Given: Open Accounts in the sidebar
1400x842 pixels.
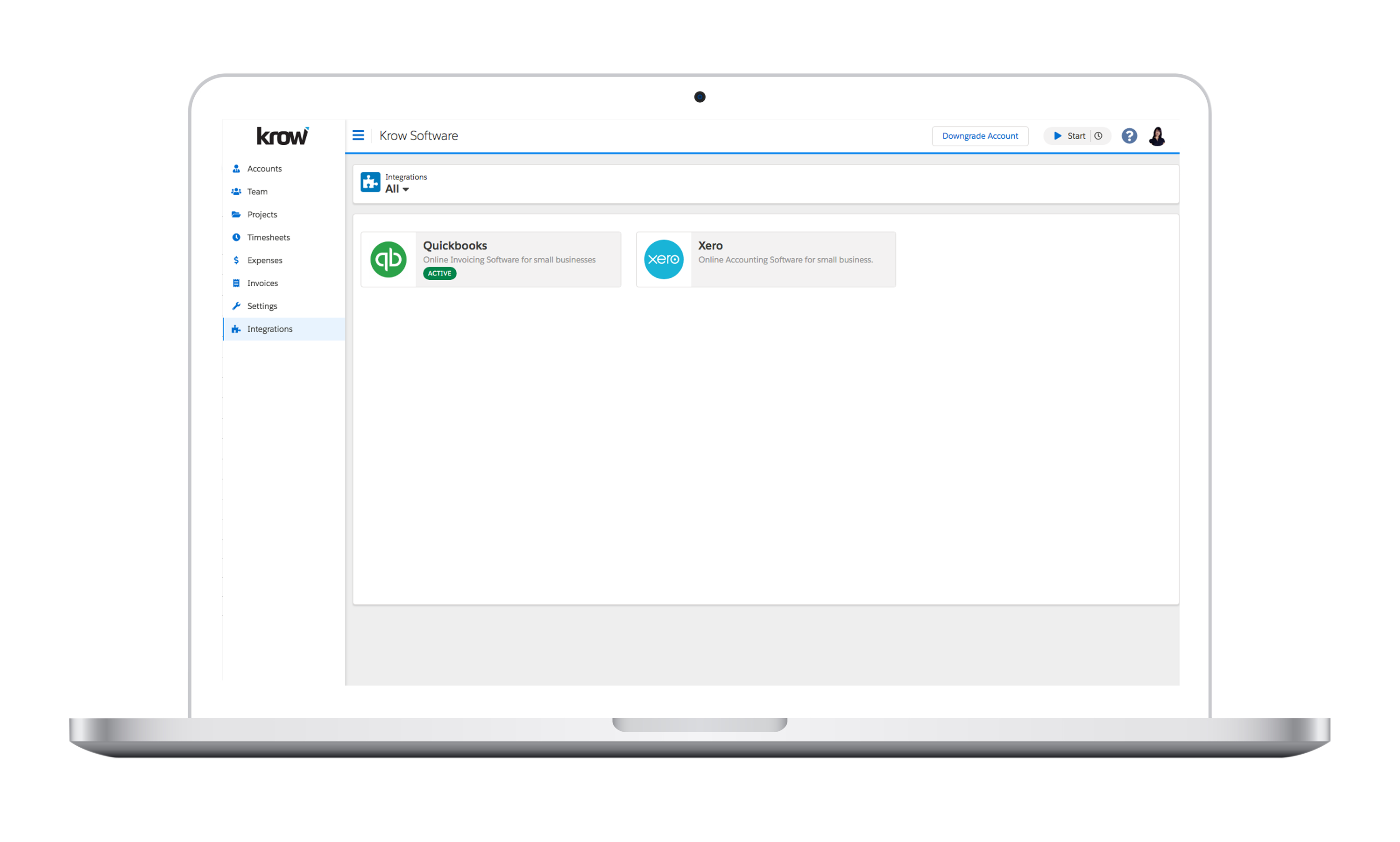Looking at the screenshot, I should (x=264, y=169).
